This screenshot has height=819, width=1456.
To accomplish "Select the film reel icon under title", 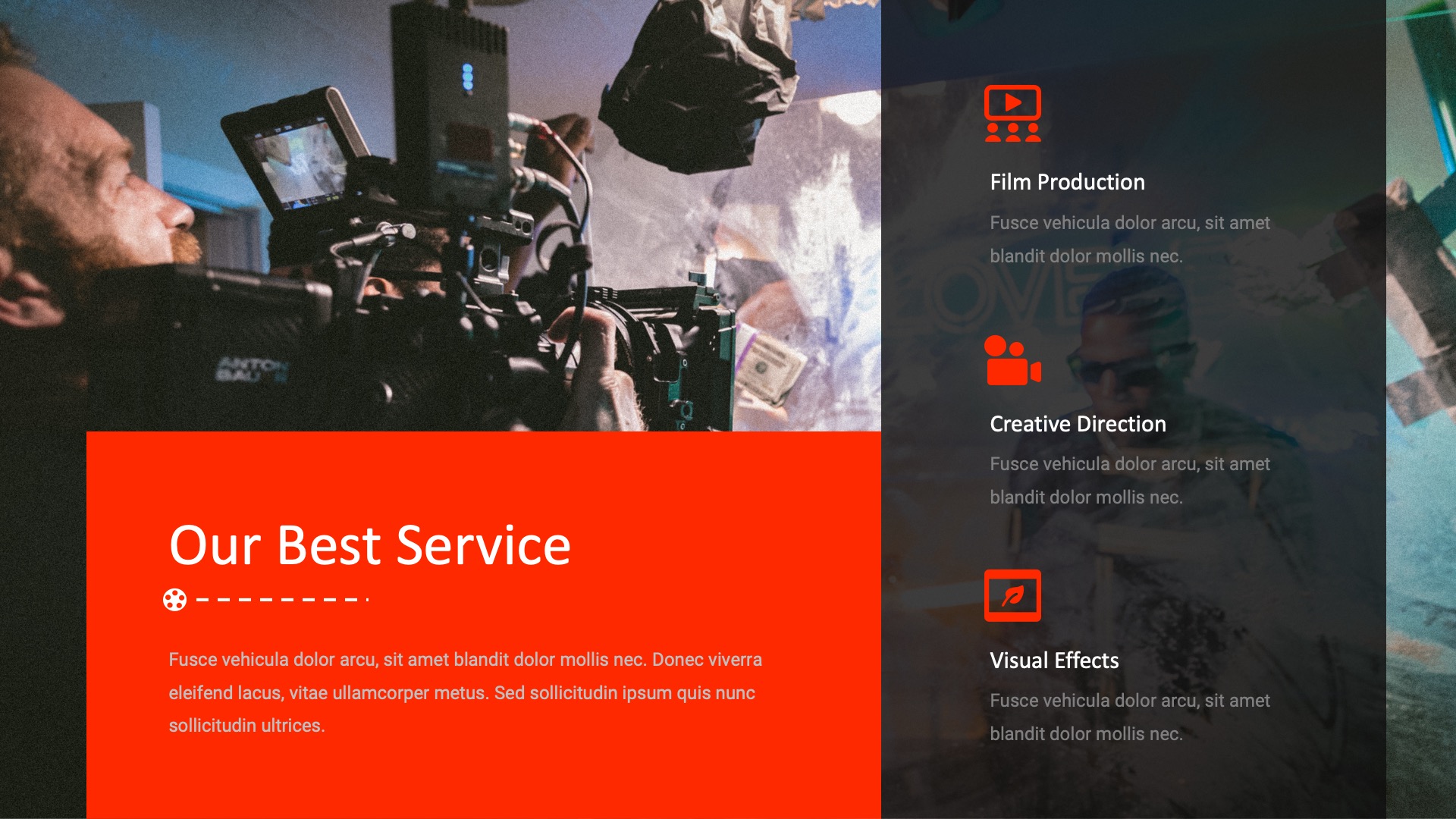I will pyautogui.click(x=174, y=600).
